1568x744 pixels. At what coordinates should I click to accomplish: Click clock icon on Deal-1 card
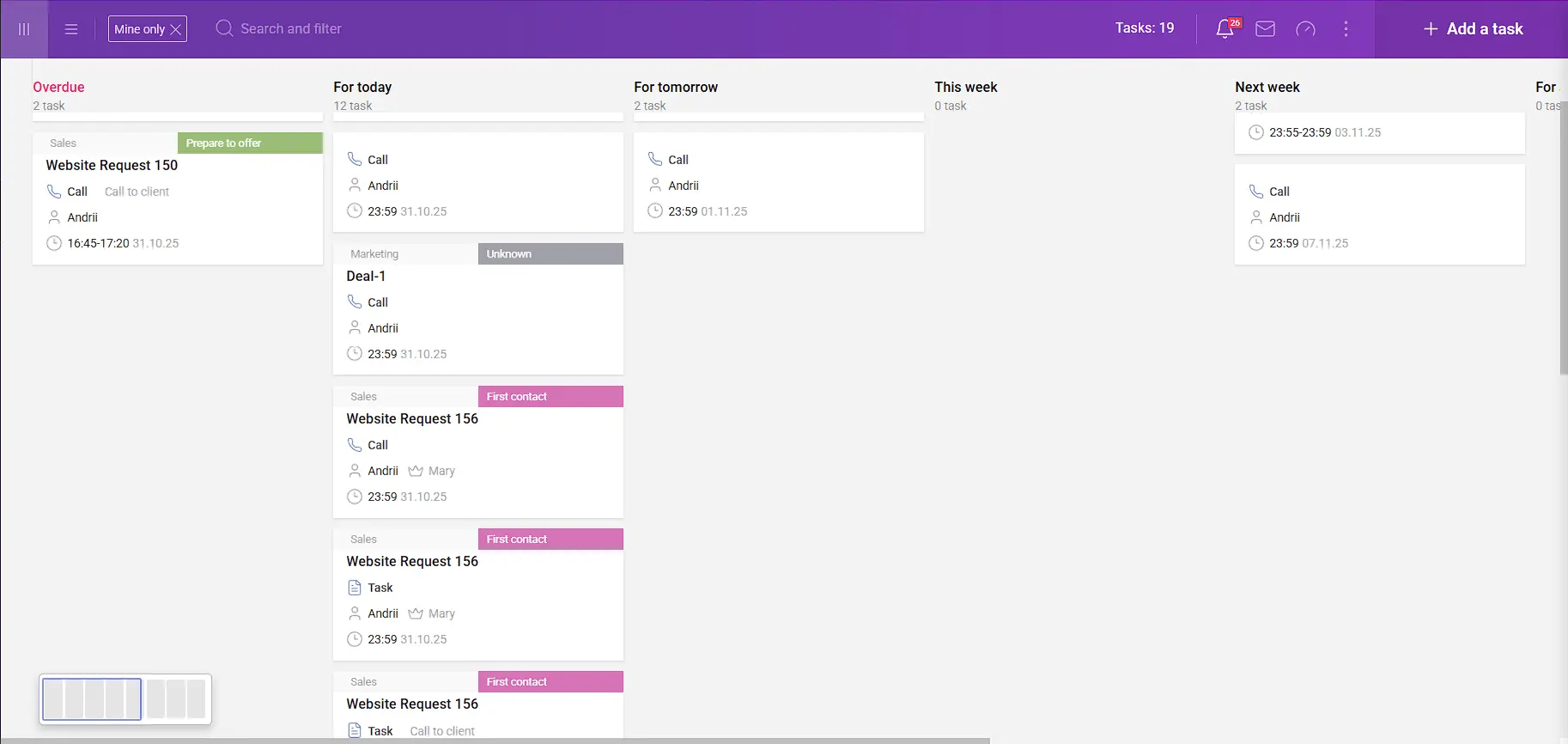click(x=355, y=354)
